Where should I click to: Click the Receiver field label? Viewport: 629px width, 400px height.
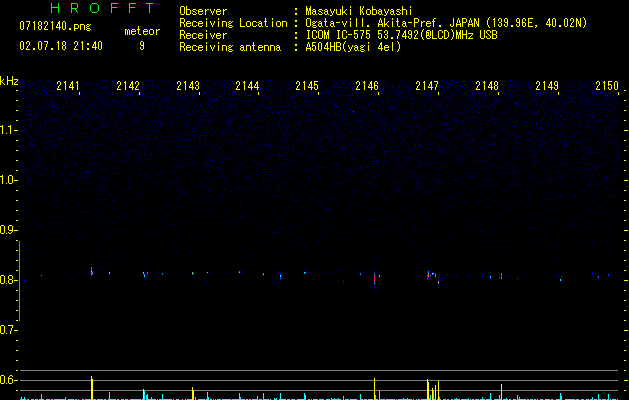pyautogui.click(x=203, y=35)
